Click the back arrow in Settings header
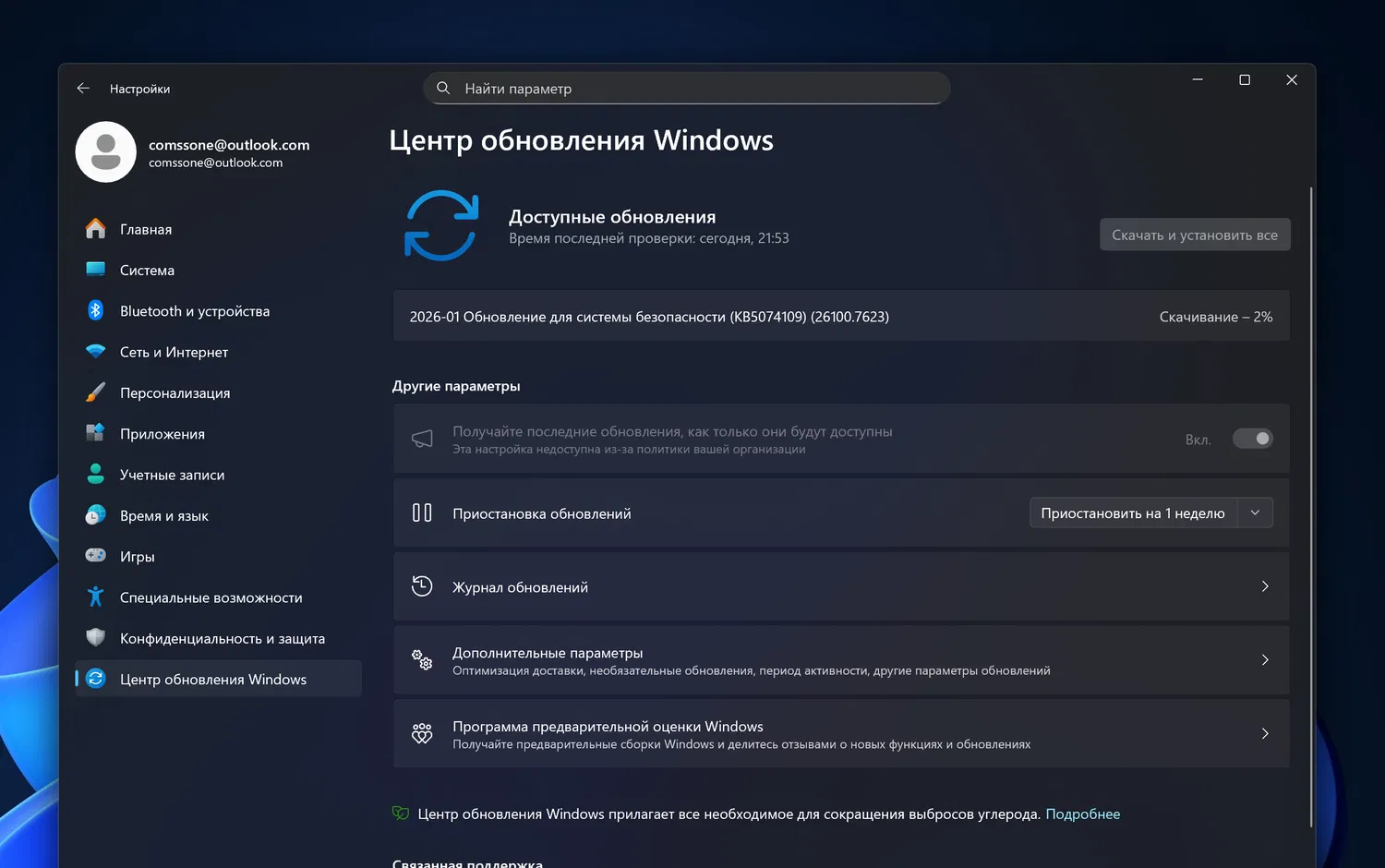The height and width of the screenshot is (868, 1385). pyautogui.click(x=83, y=88)
